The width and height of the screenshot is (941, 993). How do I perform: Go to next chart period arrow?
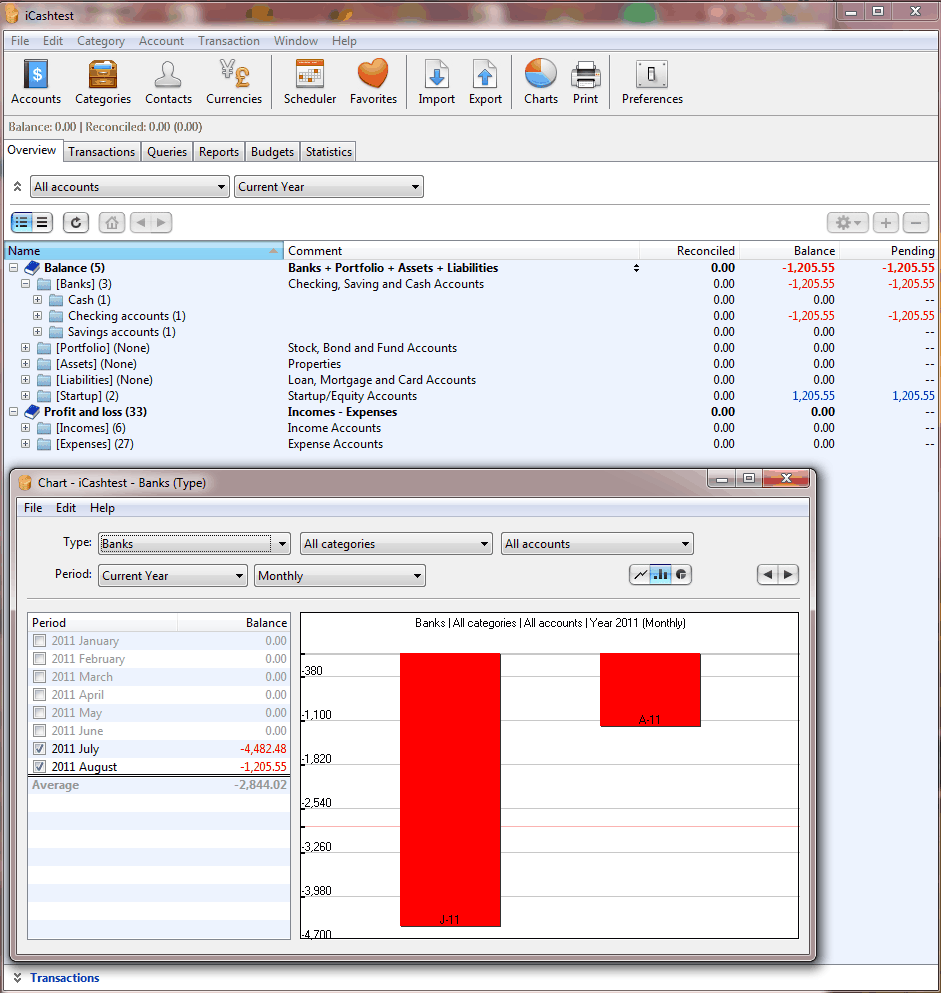[x=788, y=574]
